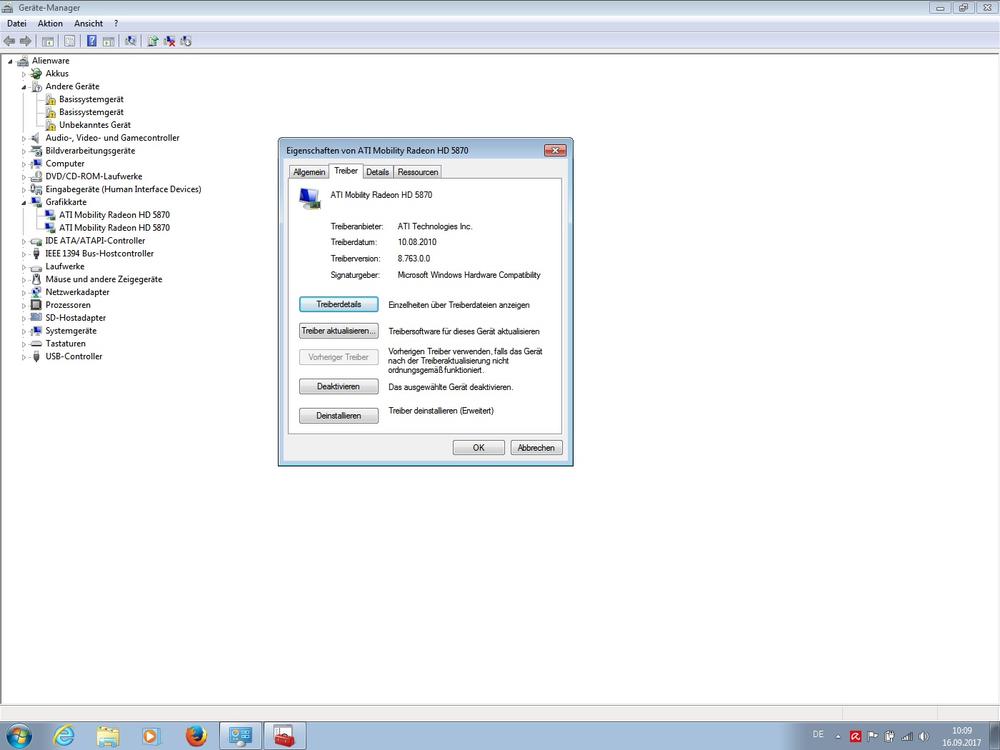Image resolution: width=1000 pixels, height=750 pixels.
Task: Click the toolbar Help question mark icon
Action: coord(91,41)
